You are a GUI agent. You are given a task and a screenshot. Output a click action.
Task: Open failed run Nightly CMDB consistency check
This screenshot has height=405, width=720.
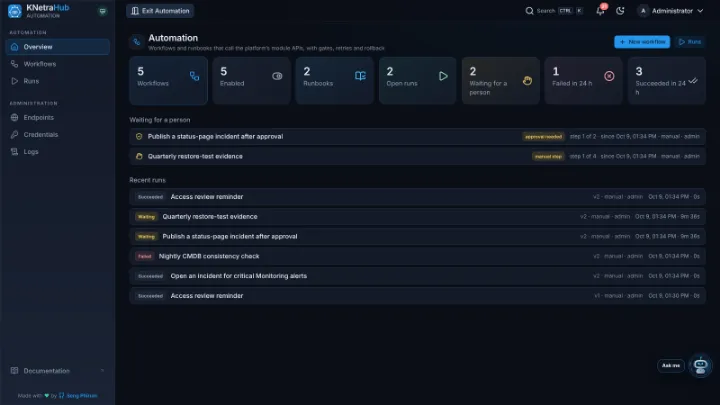417,256
